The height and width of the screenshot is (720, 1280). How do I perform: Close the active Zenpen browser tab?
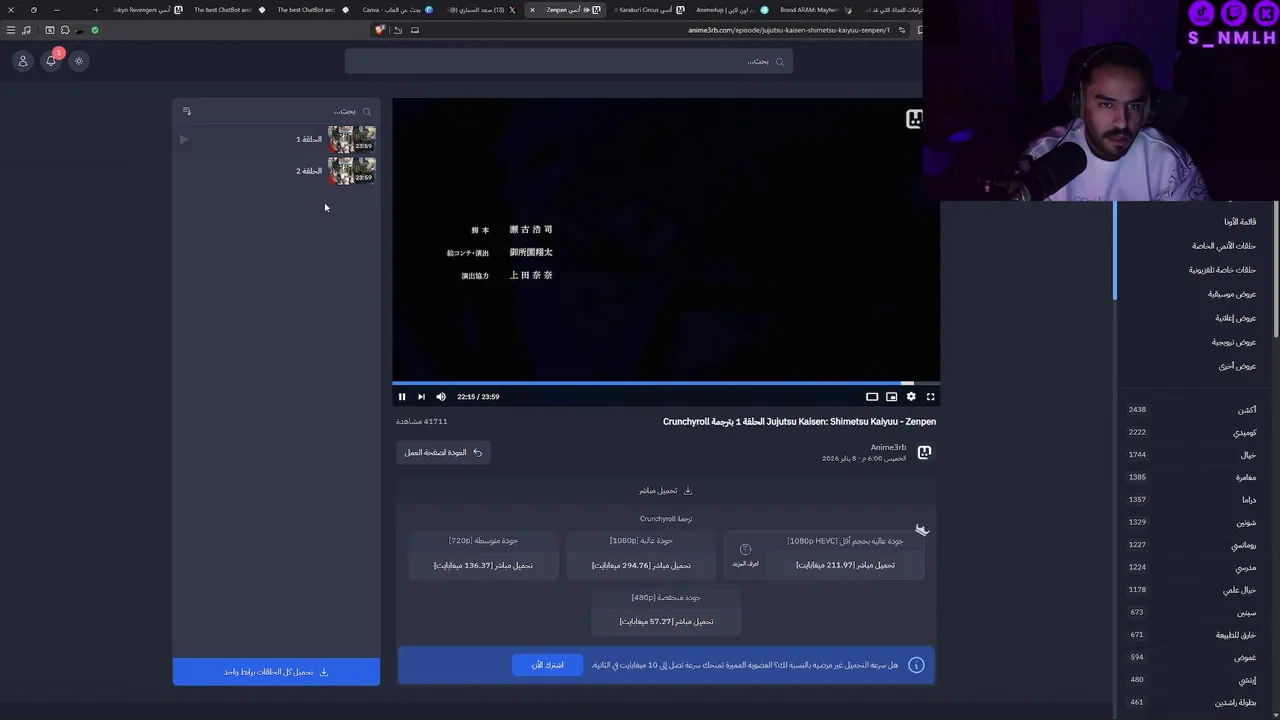(532, 10)
